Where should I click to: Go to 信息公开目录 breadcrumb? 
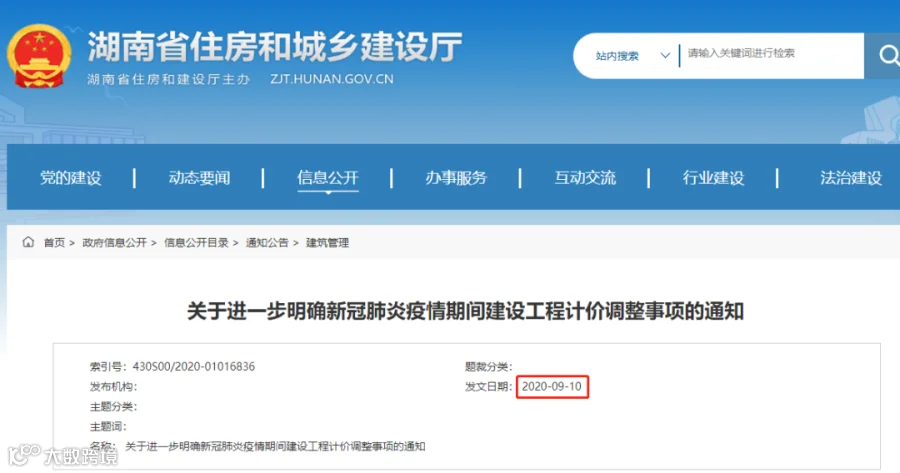(196, 243)
